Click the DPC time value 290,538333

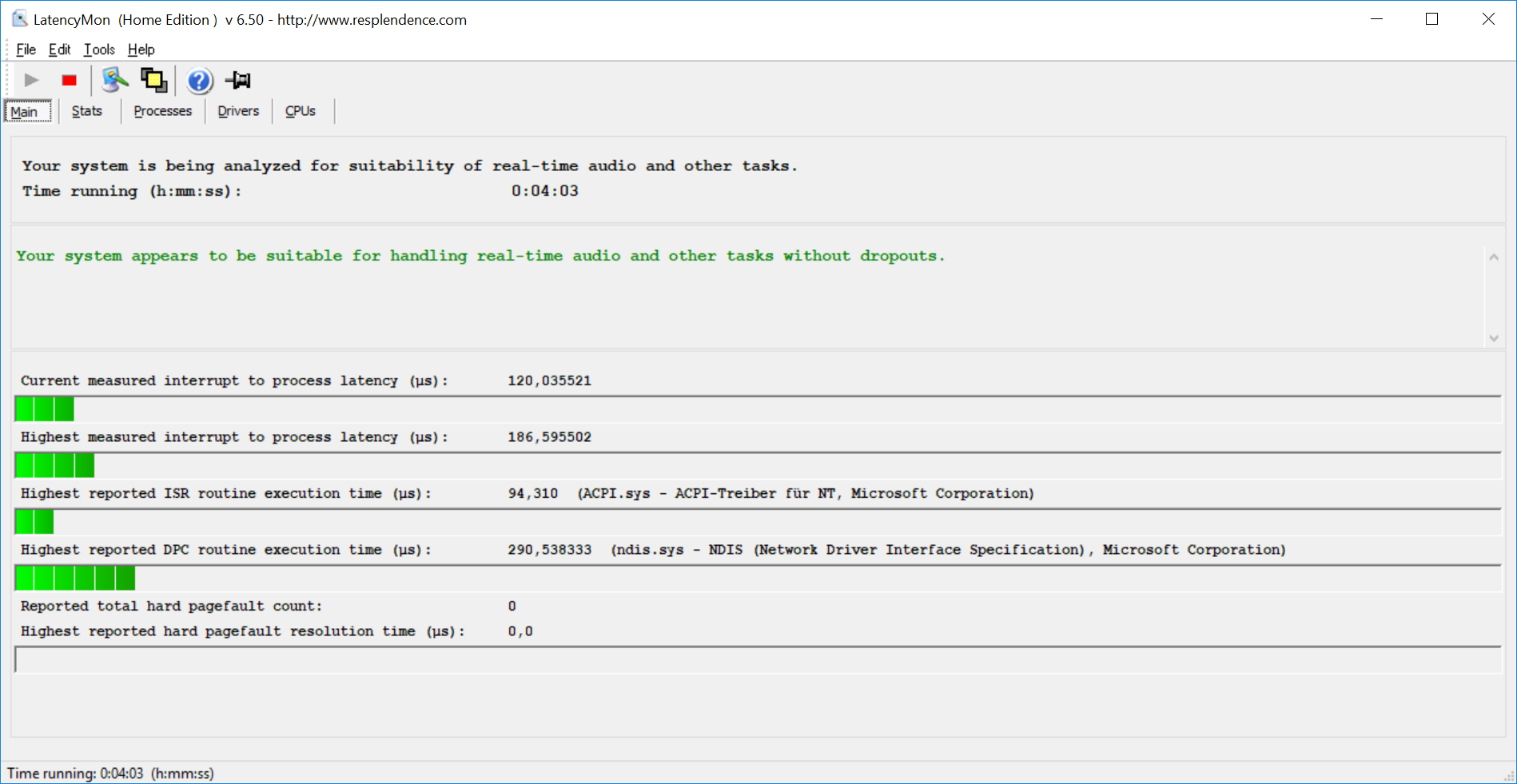(x=550, y=550)
